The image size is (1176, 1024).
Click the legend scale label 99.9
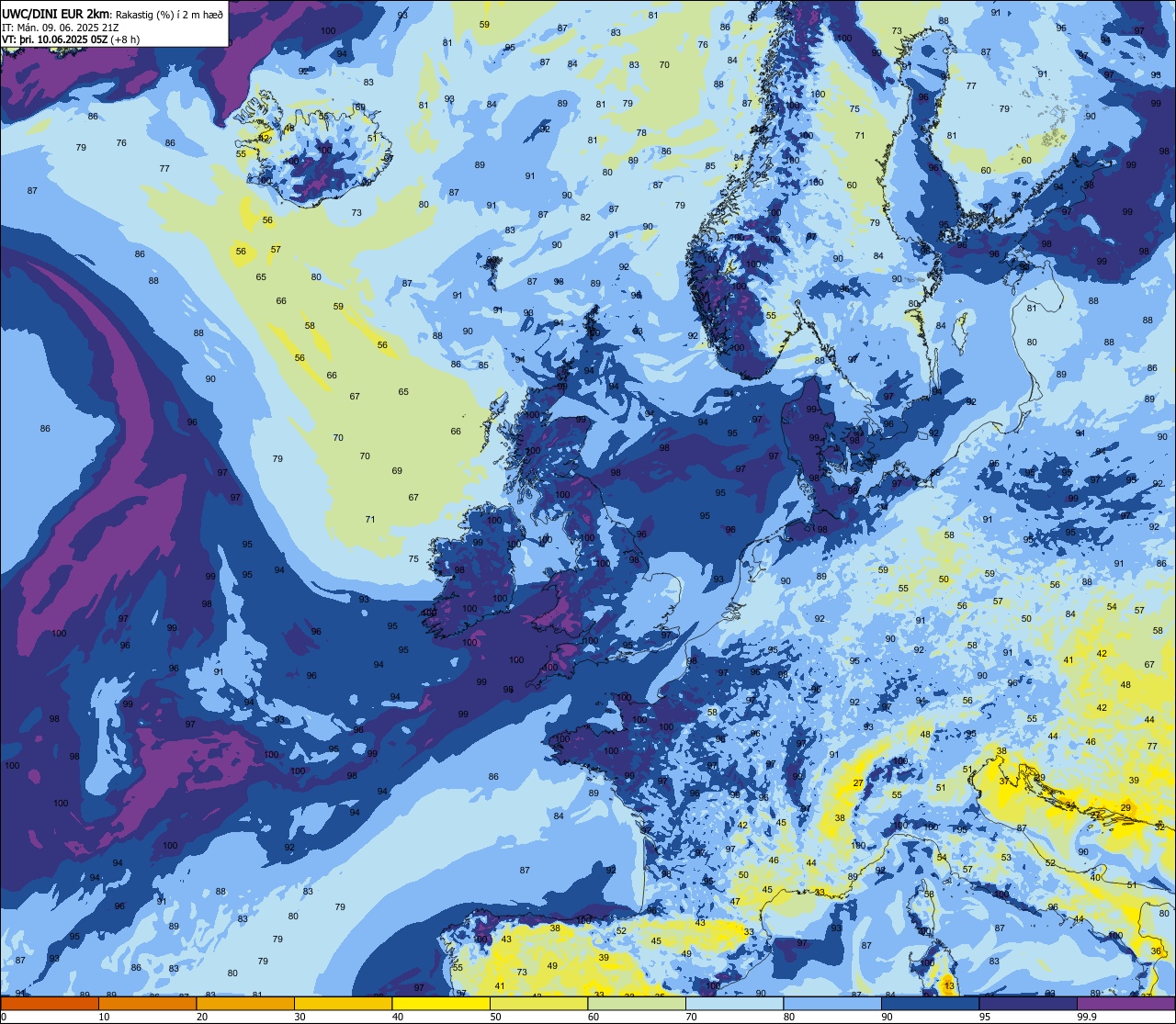(x=1088, y=1017)
